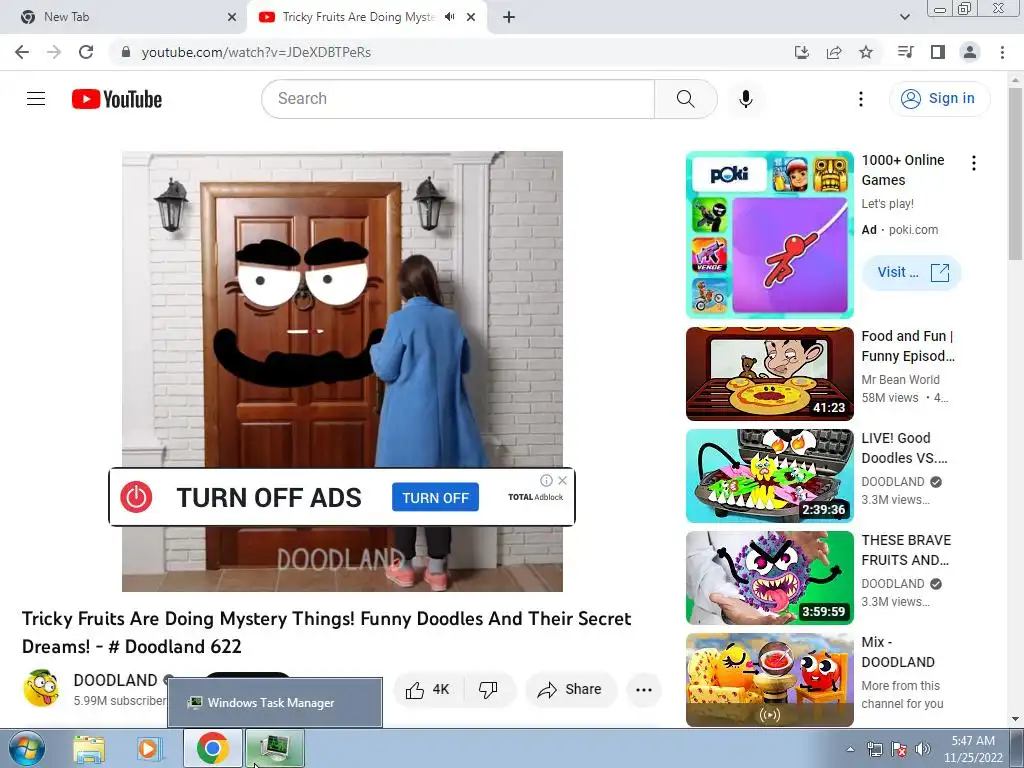
Task: Focus the YouTube Search input field
Action: [x=458, y=99]
